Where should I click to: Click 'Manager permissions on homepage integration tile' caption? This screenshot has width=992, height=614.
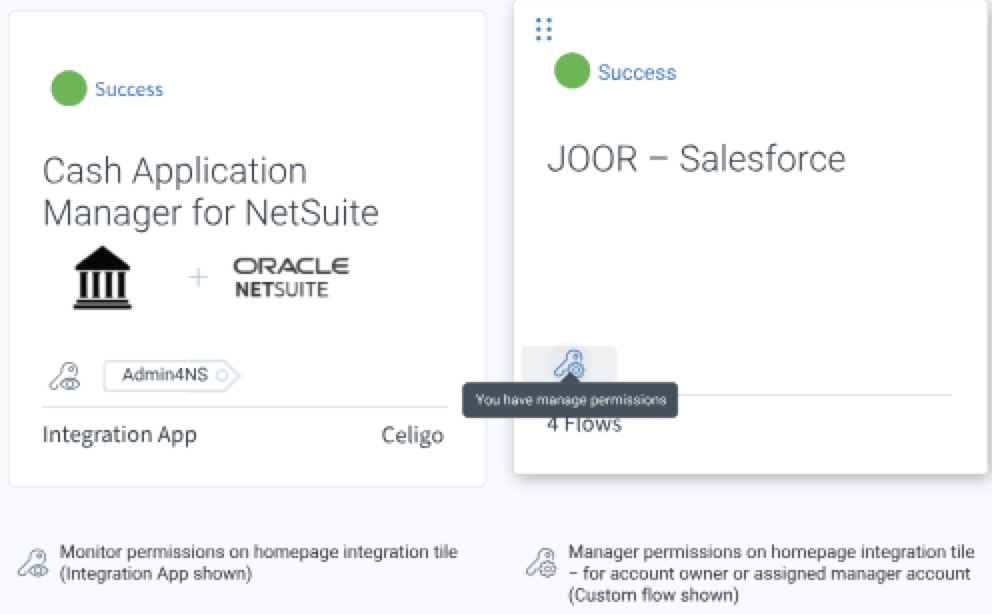(x=771, y=573)
